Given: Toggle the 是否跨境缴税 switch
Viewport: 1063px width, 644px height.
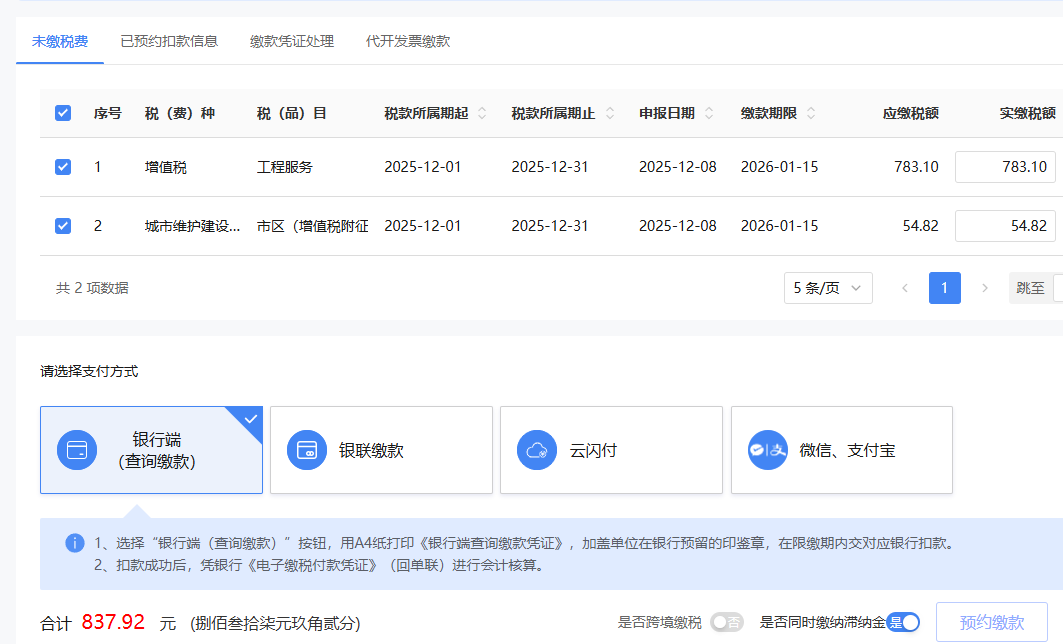Looking at the screenshot, I should pyautogui.click(x=726, y=622).
